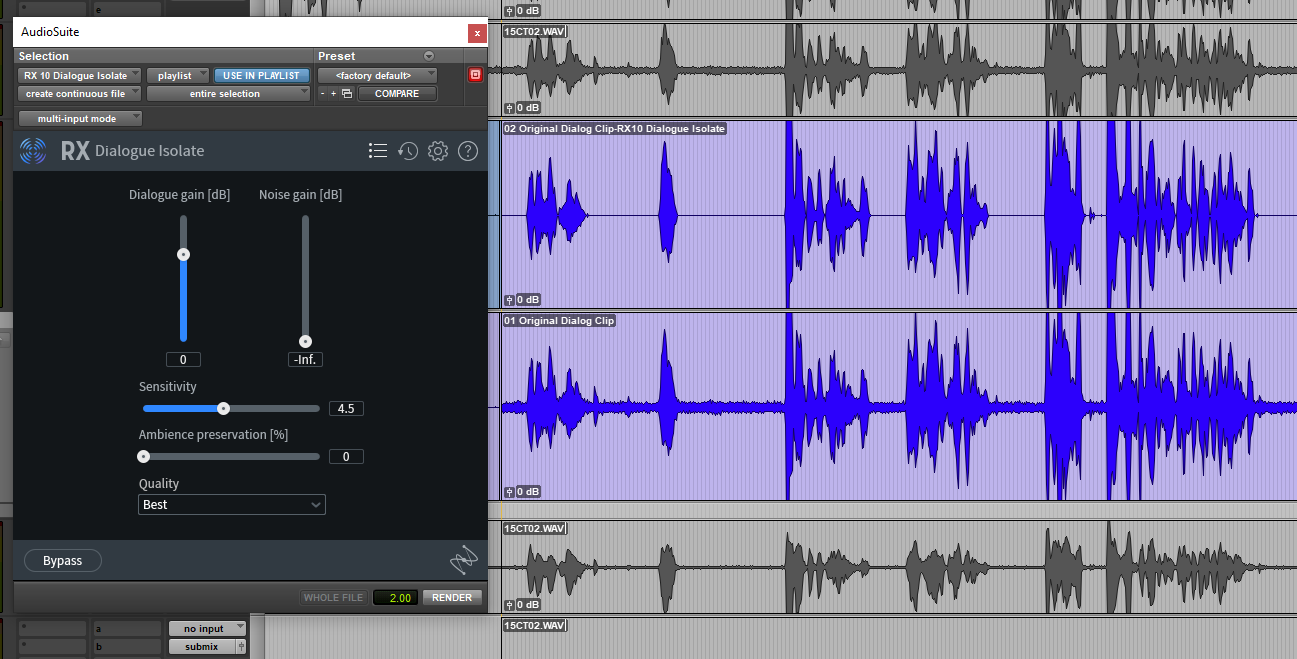Screen dimensions: 1297x659
Task: Toggle USE IN PLAYLIST button
Action: tap(261, 75)
